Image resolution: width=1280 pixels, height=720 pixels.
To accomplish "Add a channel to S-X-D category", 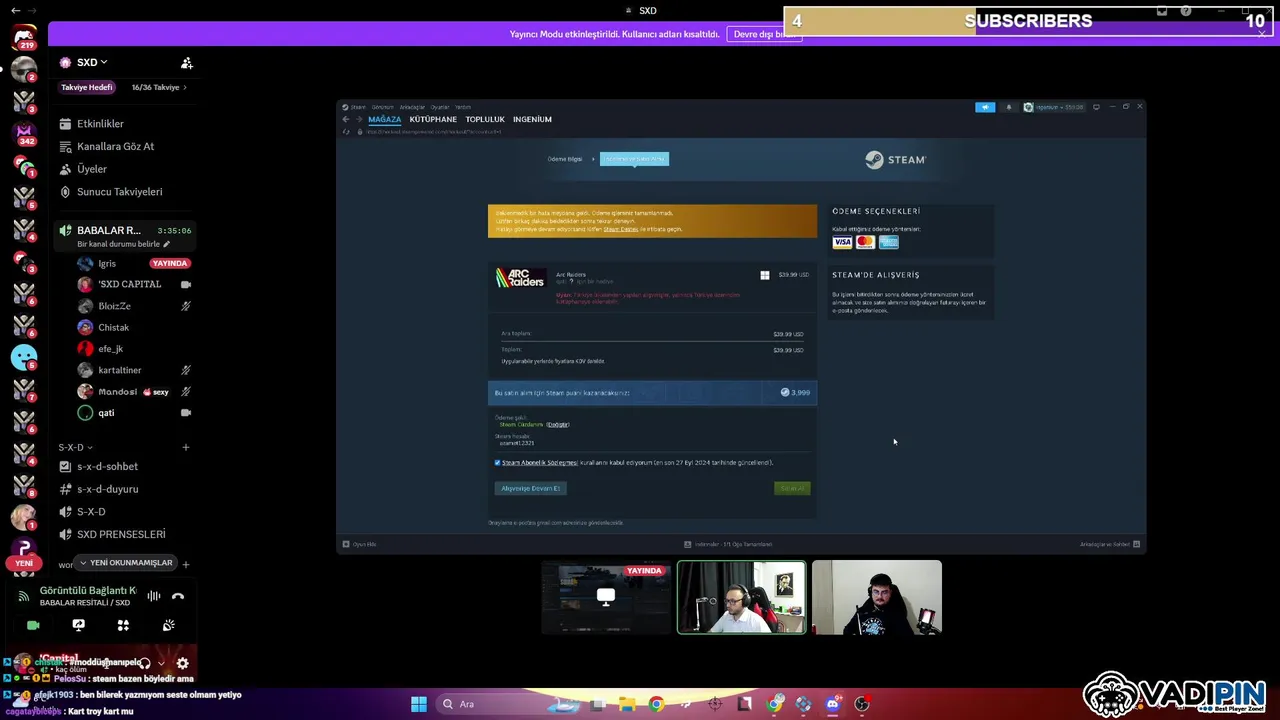I will pyautogui.click(x=185, y=448).
